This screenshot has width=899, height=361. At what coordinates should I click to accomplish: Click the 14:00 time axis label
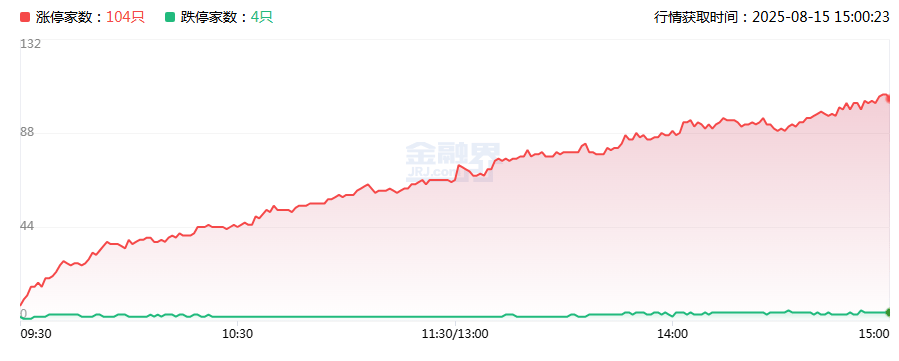pyautogui.click(x=673, y=333)
